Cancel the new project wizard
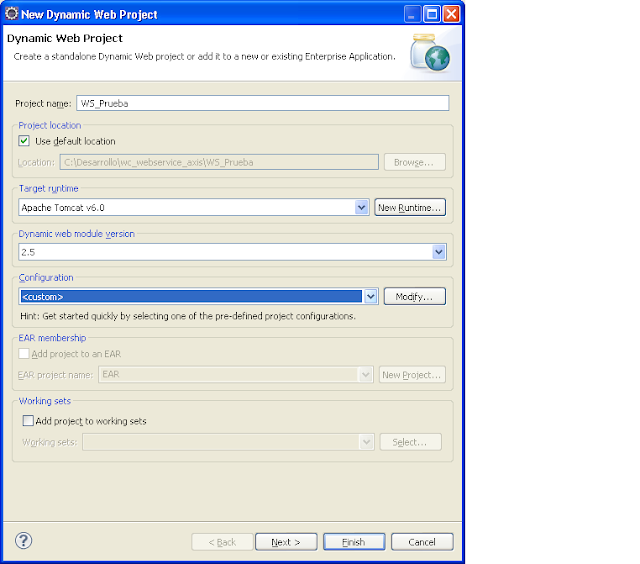 (422, 542)
